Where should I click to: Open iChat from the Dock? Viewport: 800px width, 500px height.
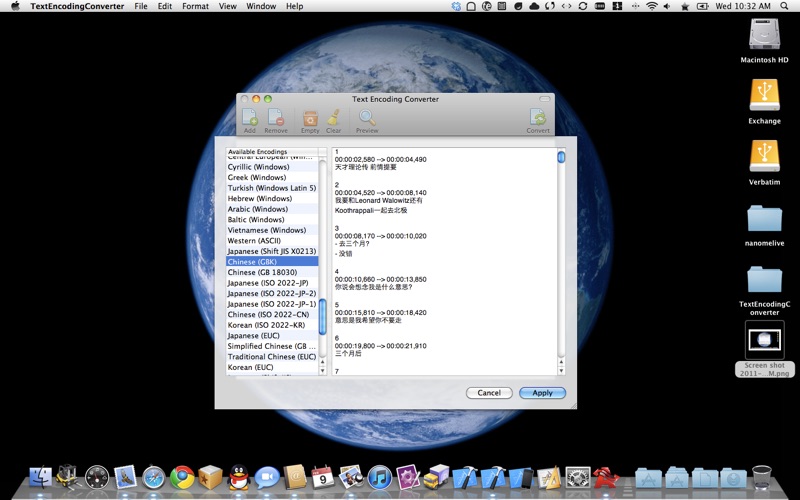coord(267,478)
